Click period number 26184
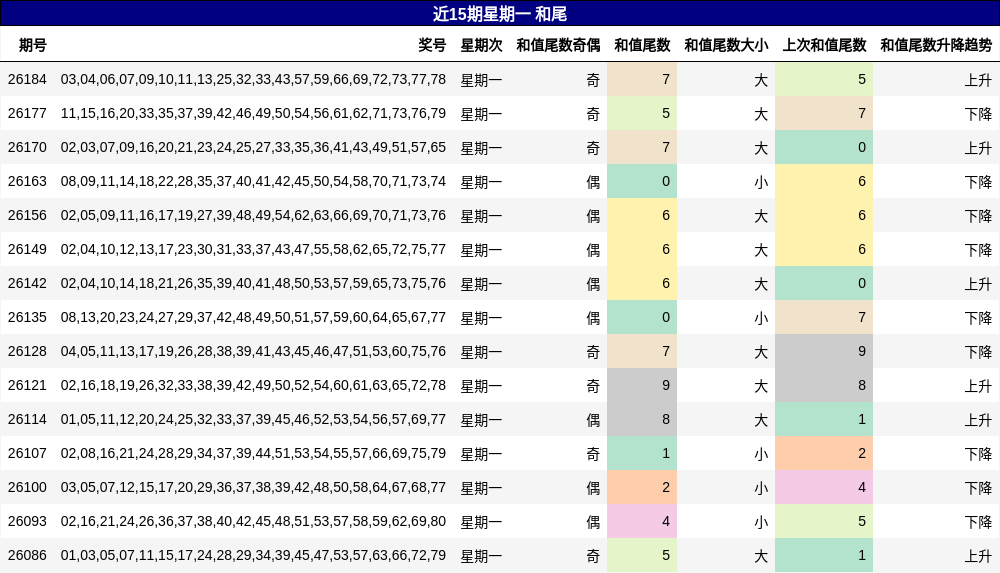Viewport: 1000px width, 573px height. click(x=27, y=79)
